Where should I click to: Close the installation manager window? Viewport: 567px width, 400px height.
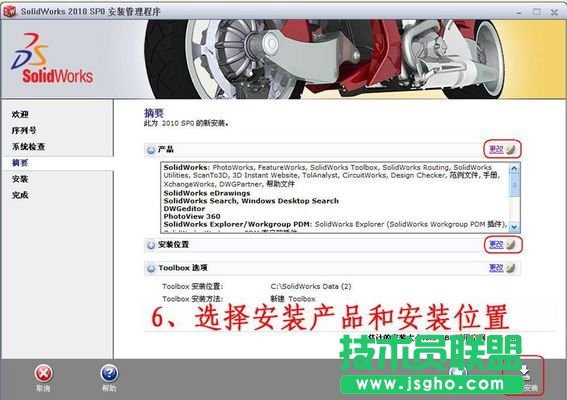coord(554,12)
